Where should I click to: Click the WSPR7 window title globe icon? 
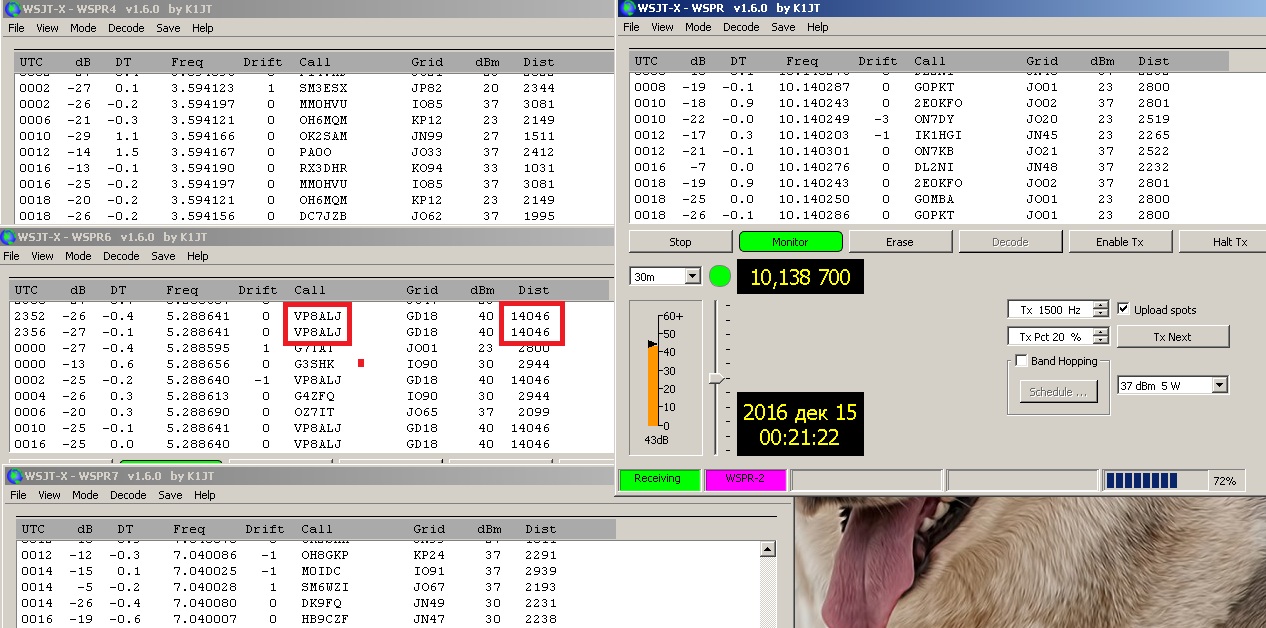13,476
